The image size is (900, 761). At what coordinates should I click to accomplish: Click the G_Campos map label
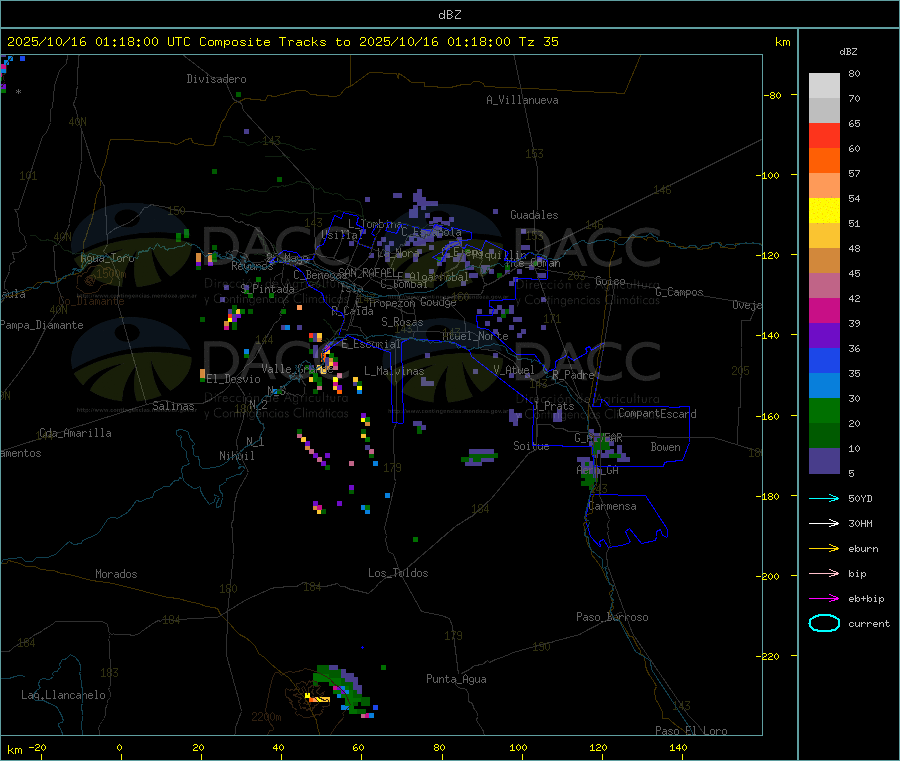(x=680, y=292)
